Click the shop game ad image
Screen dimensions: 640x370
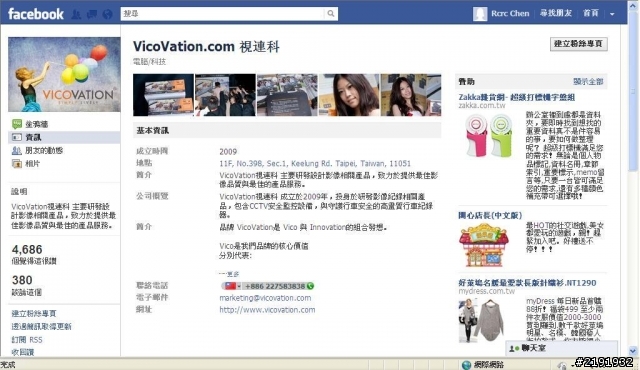484,245
